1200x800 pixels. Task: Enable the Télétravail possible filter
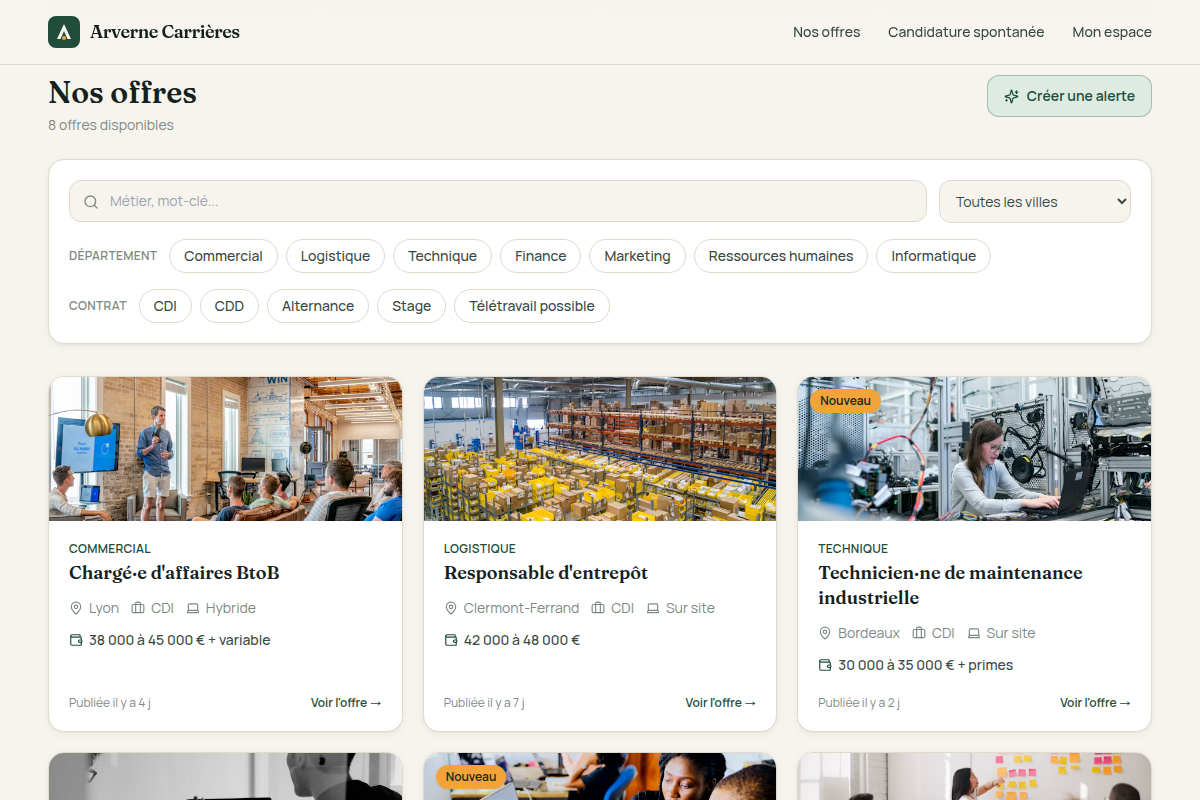[x=532, y=306]
